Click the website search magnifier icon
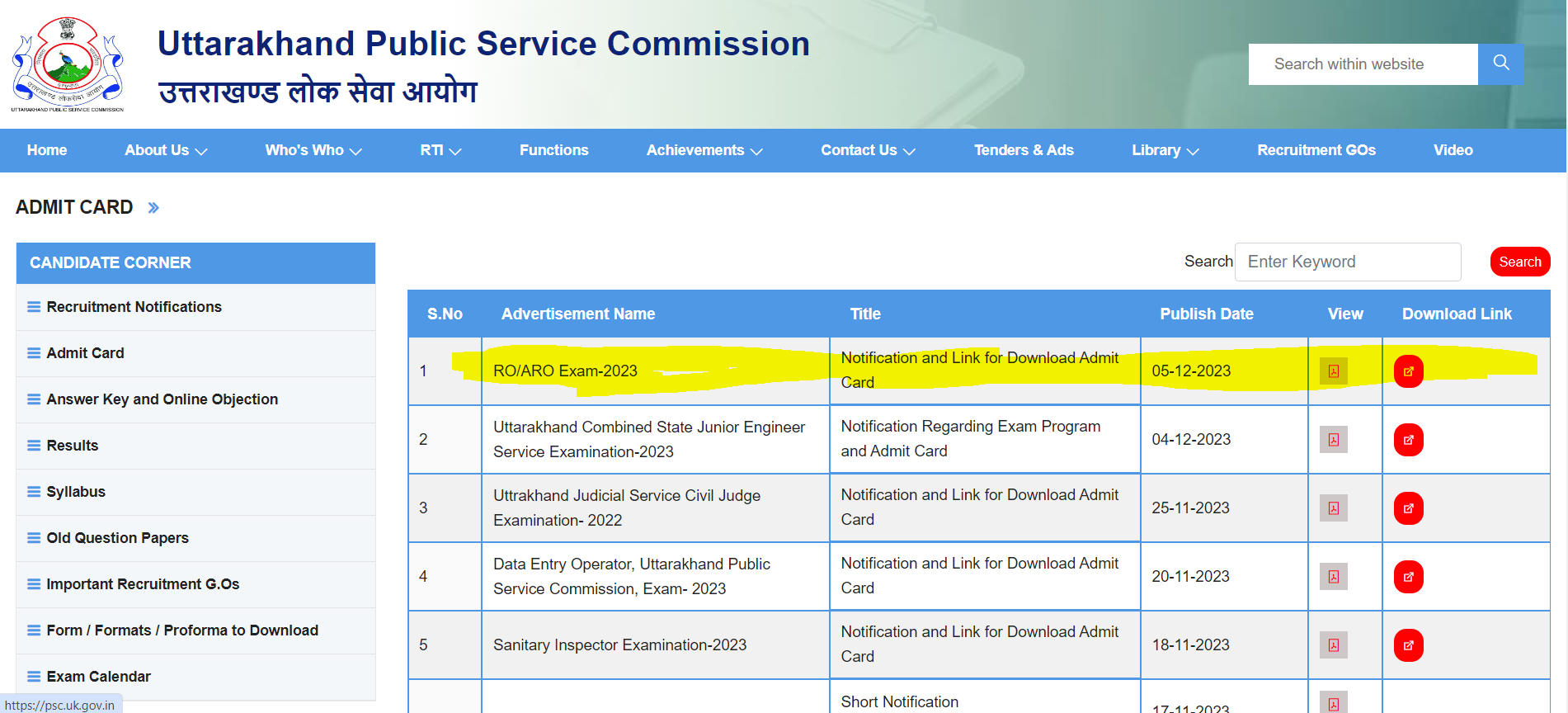The width and height of the screenshot is (1568, 713). pyautogui.click(x=1500, y=64)
